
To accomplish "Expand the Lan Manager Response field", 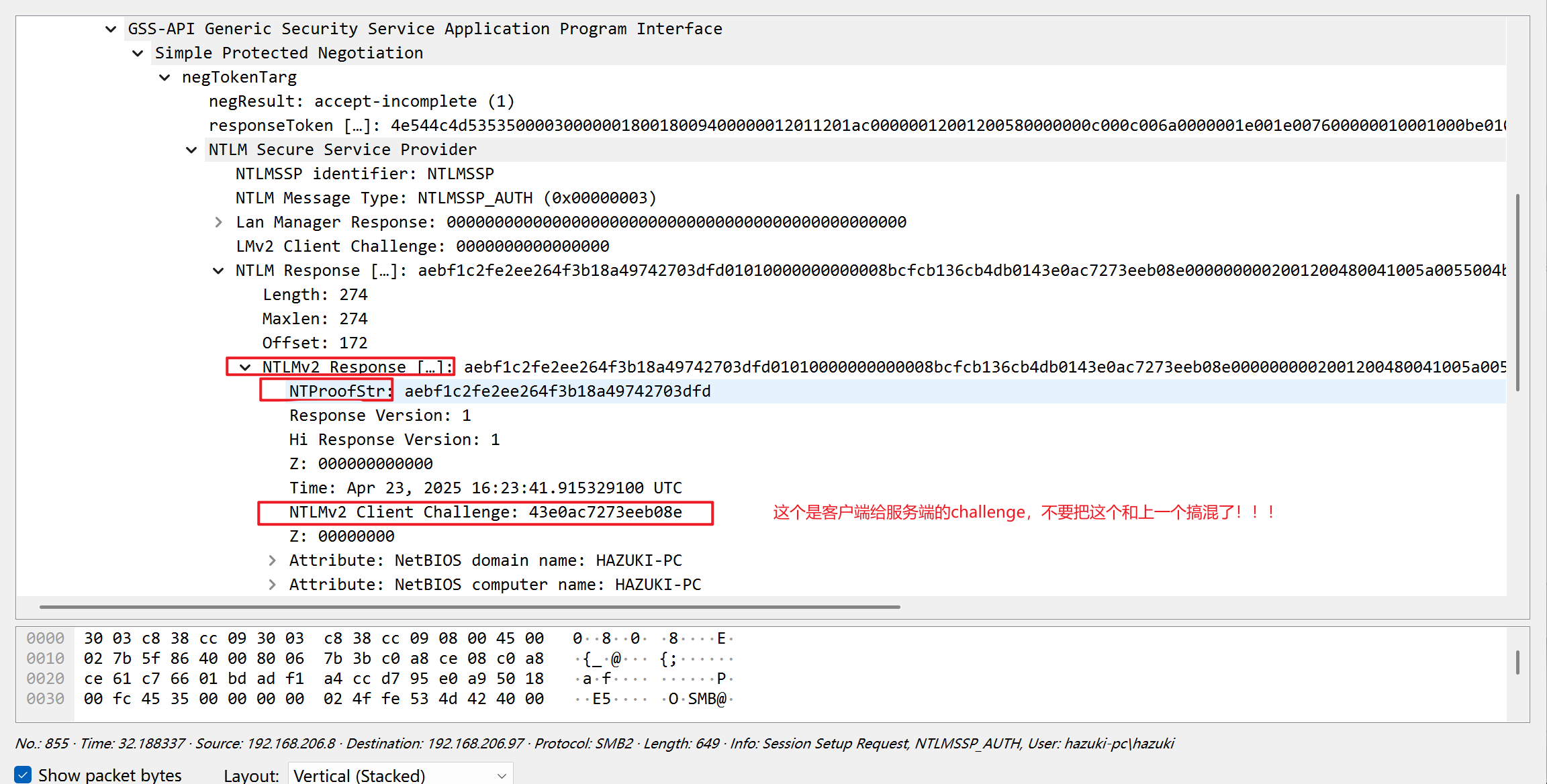I will 218,222.
